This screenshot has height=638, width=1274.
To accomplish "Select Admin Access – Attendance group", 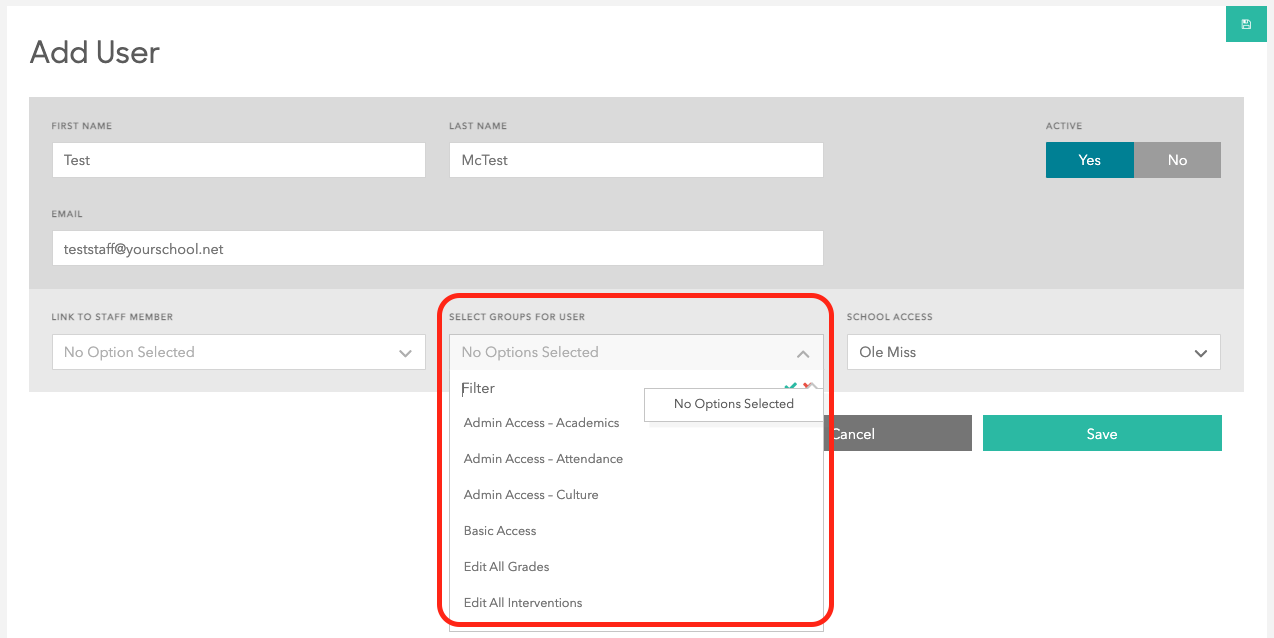I will pyautogui.click(x=543, y=459).
